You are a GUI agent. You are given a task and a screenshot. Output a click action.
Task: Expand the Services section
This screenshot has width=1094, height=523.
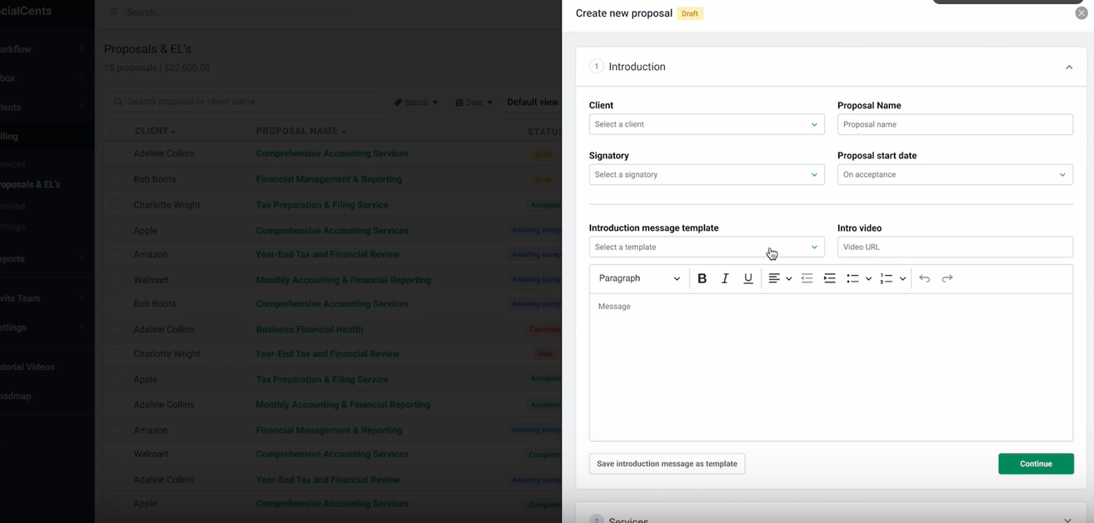click(1069, 520)
